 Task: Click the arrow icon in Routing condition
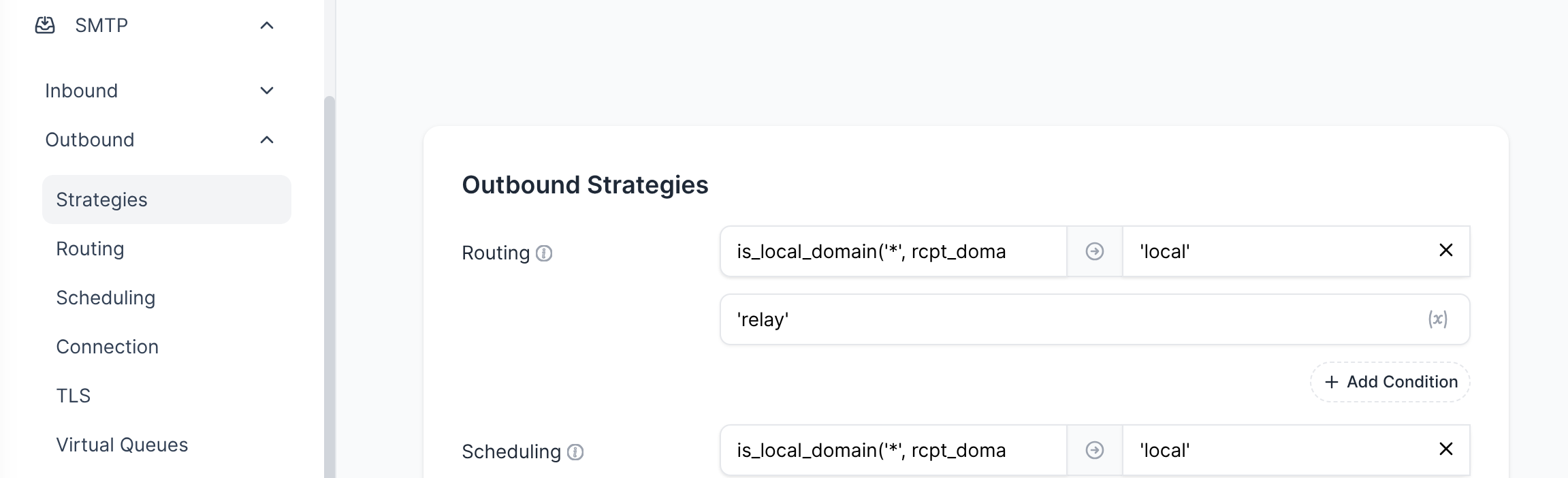point(1094,251)
